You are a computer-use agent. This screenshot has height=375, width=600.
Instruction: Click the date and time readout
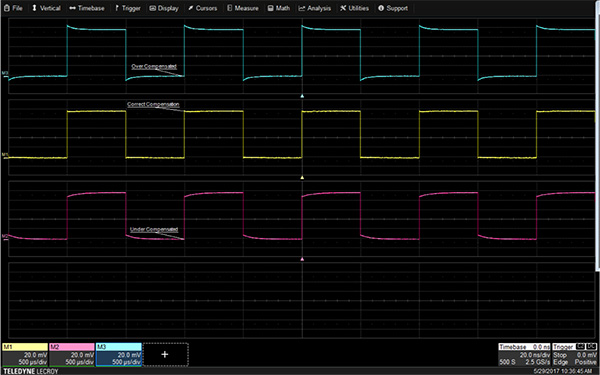[562, 372]
